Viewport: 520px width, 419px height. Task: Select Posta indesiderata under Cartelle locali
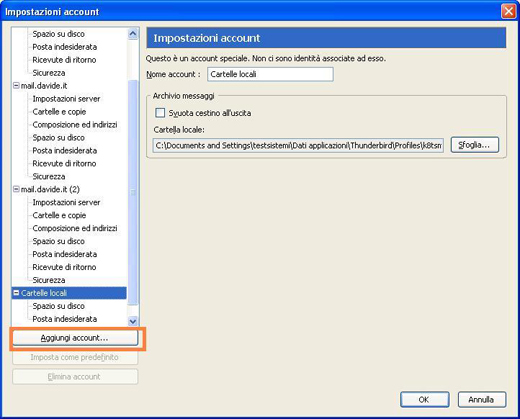click(65, 319)
